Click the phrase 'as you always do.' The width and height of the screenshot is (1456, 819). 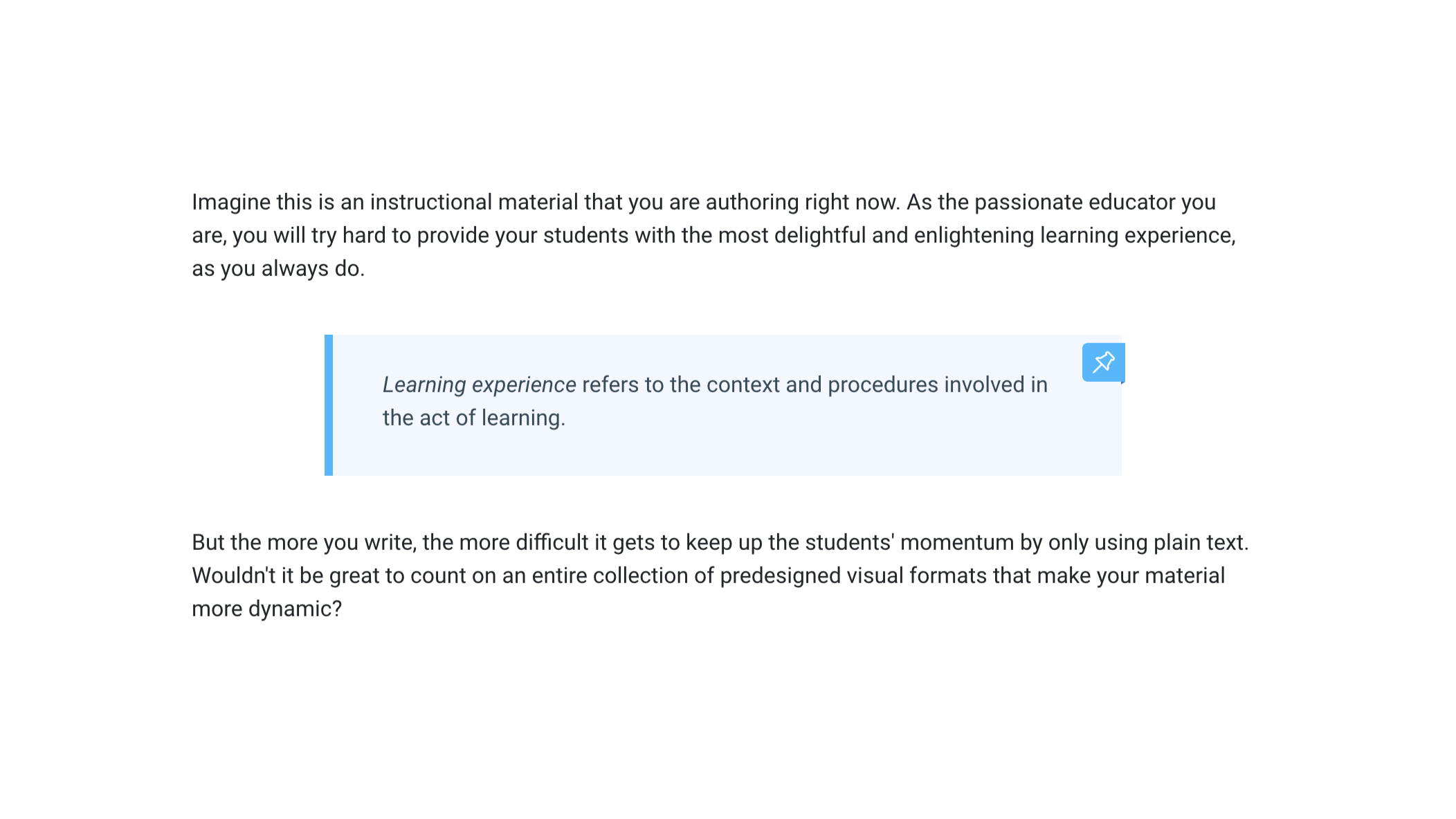coord(278,268)
